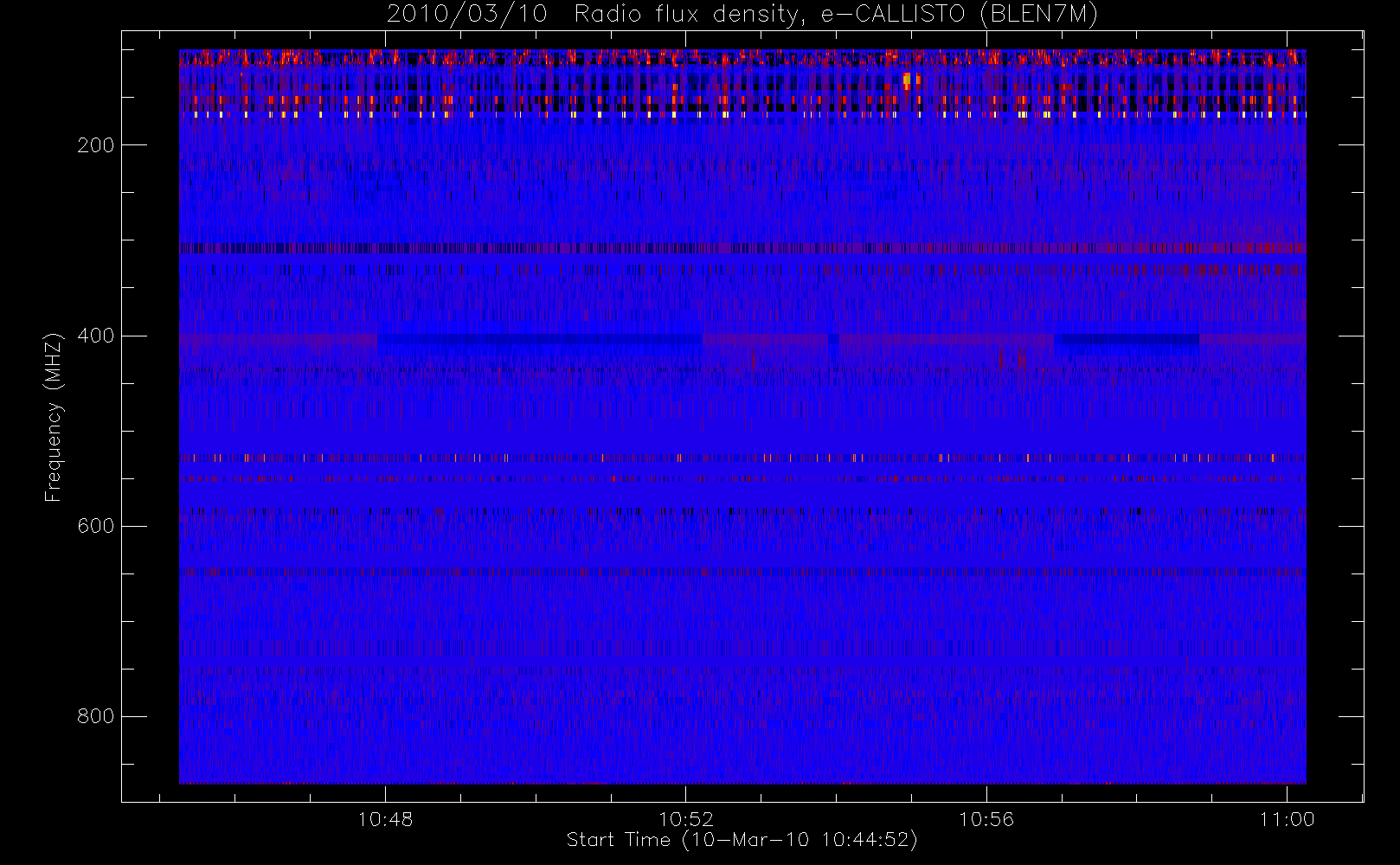Screen dimensions: 1400x865
Task: Click the plot title "Radio flux density, e-CALLISTO (BLEN7M)"
Action: pyautogui.click(x=836, y=14)
